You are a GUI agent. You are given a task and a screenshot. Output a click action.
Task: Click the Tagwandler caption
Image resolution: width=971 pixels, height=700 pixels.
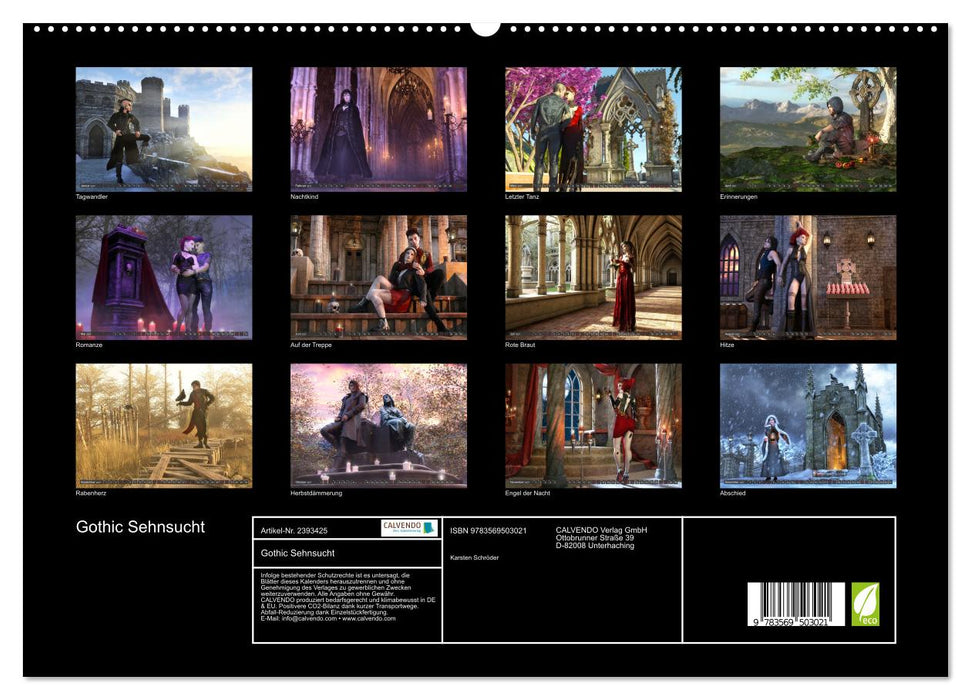tap(92, 196)
